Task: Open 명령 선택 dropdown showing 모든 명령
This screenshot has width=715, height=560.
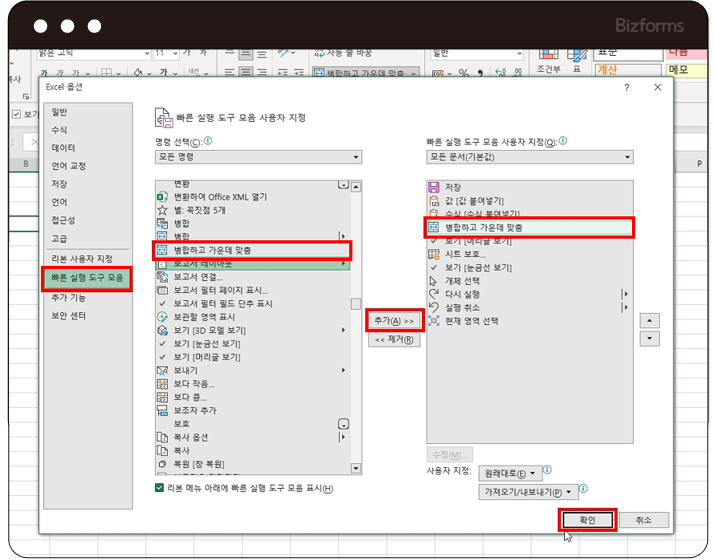Action: (259, 157)
